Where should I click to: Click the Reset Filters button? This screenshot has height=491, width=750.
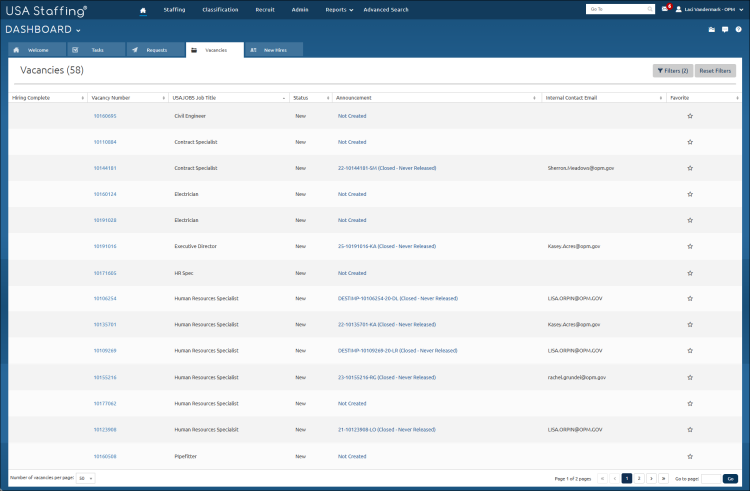(715, 71)
